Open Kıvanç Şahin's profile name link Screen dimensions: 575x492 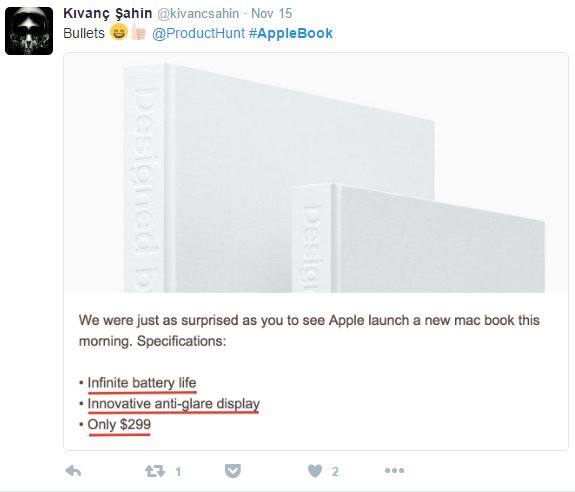107,13
